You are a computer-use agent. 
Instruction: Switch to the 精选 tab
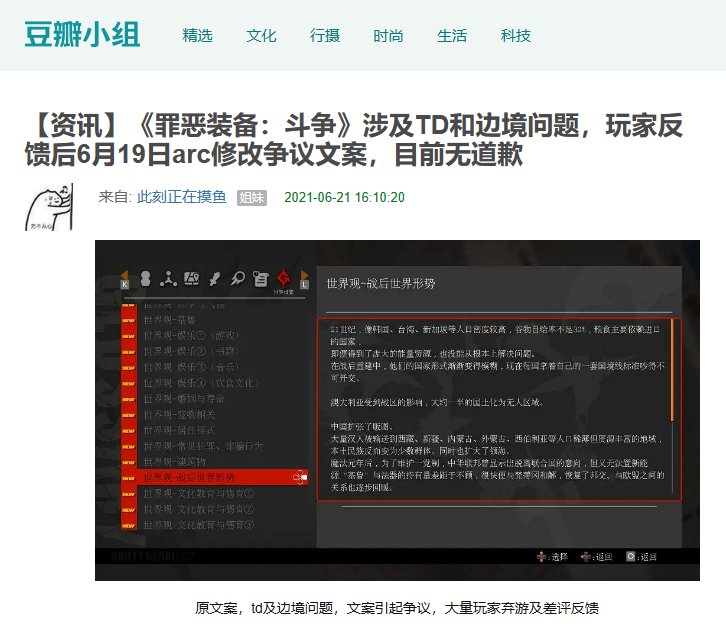(x=197, y=36)
